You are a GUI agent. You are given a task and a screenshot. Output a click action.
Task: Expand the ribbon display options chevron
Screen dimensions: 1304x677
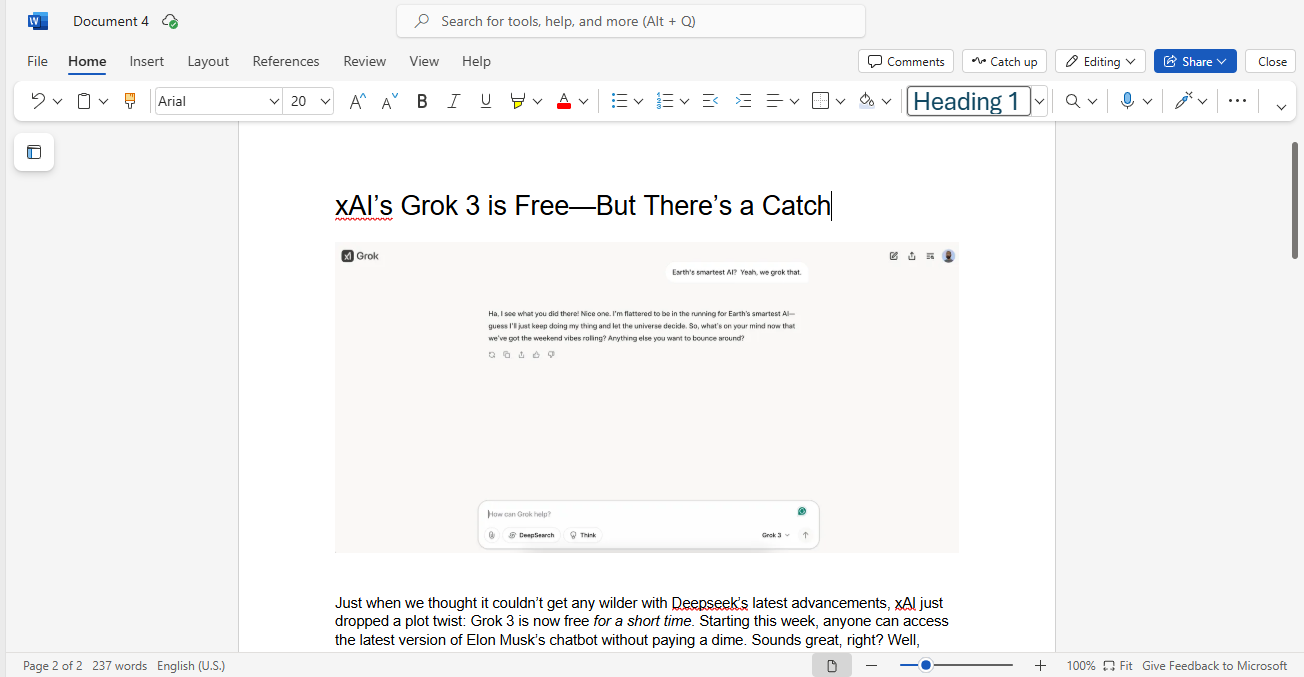tap(1281, 106)
